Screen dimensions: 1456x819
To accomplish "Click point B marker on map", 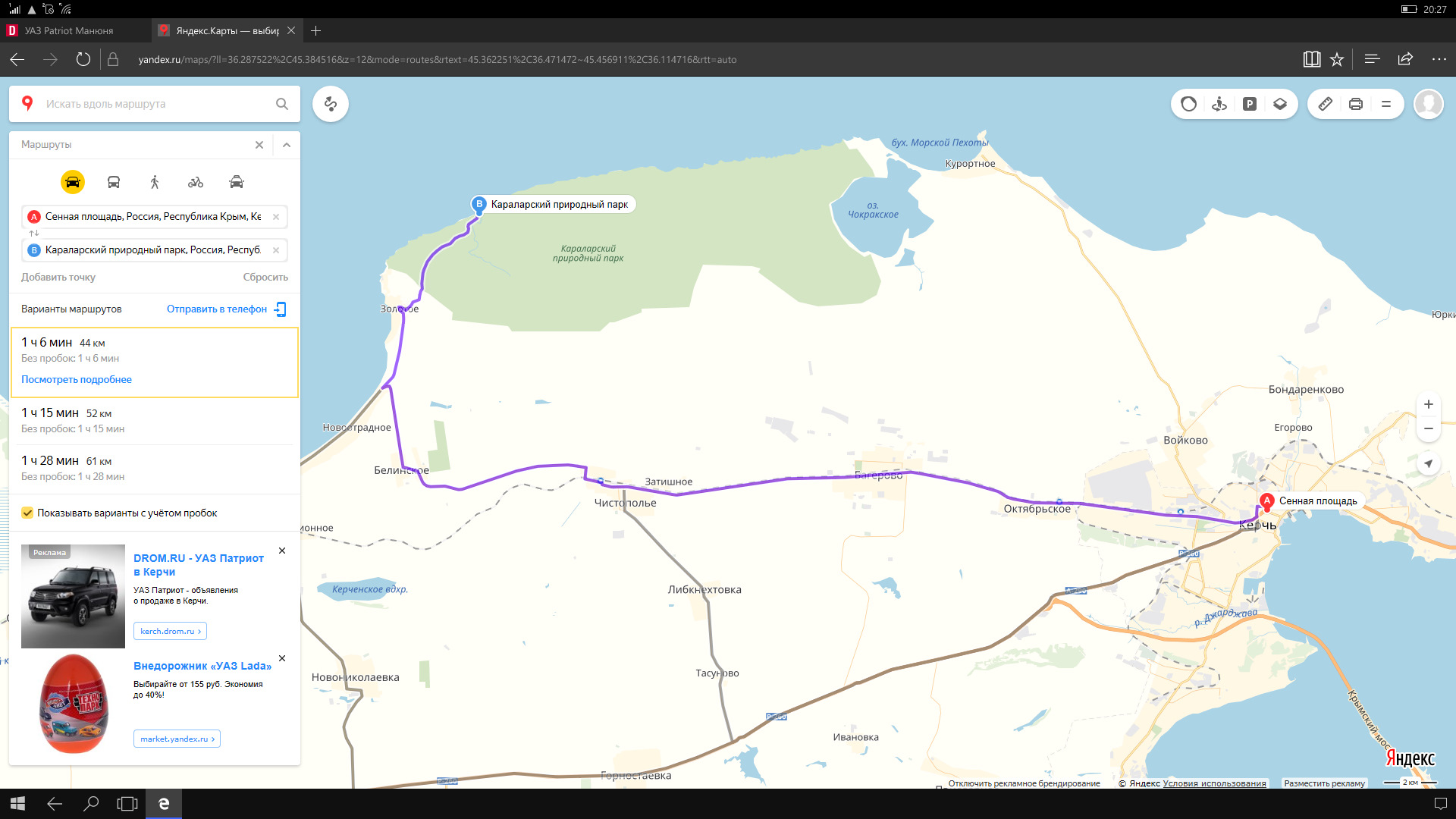I will 479,205.
